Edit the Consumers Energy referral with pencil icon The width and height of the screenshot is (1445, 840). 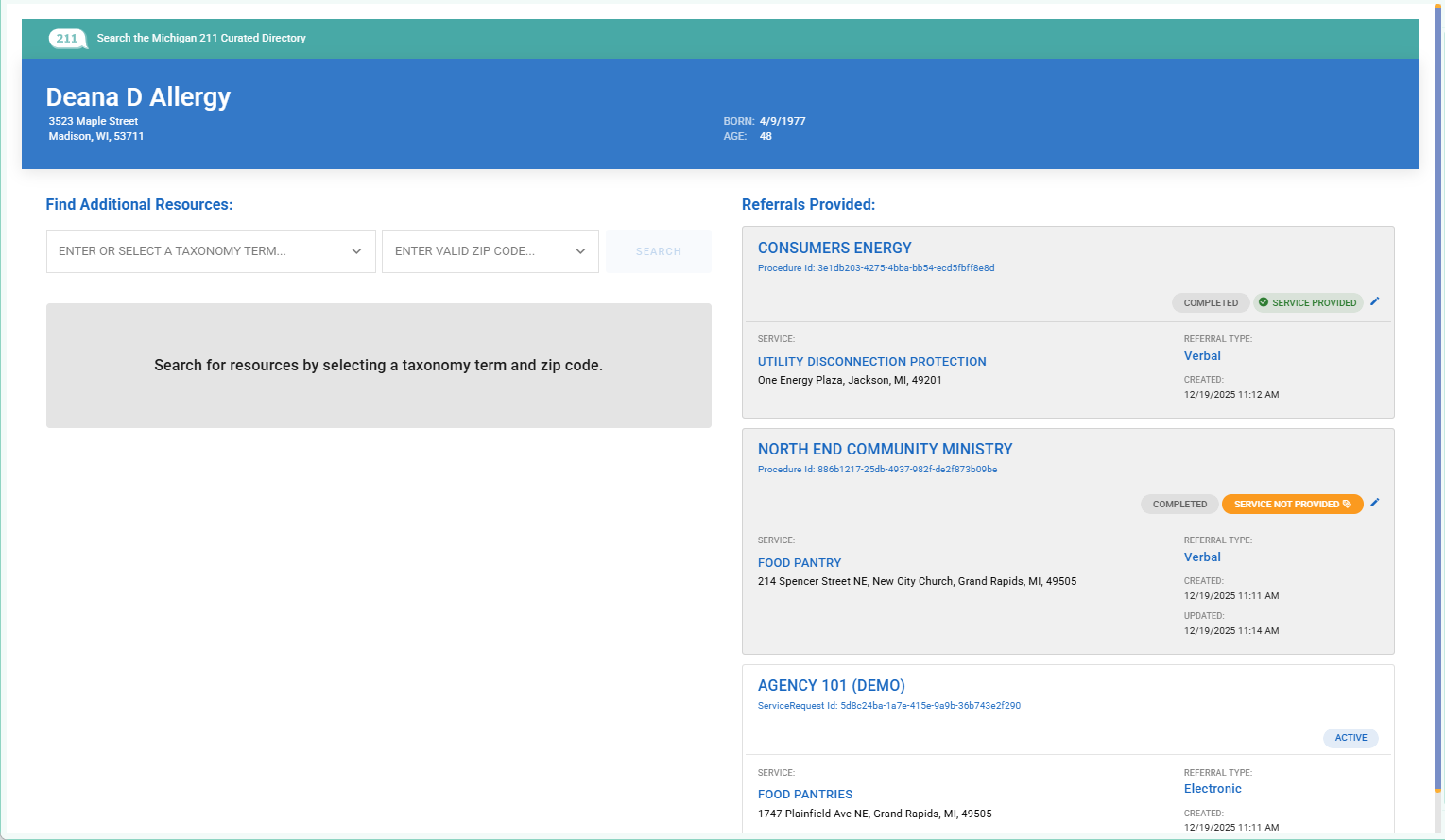(1375, 301)
